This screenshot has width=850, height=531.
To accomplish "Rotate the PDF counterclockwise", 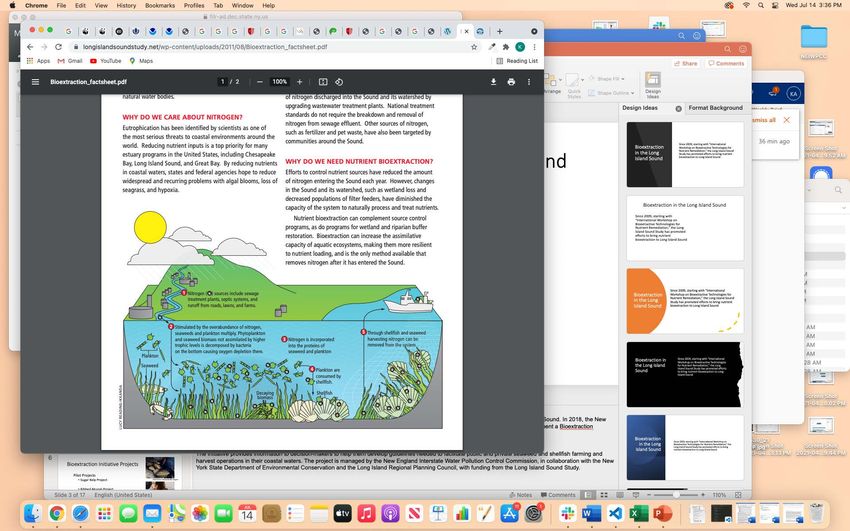I will pos(339,82).
